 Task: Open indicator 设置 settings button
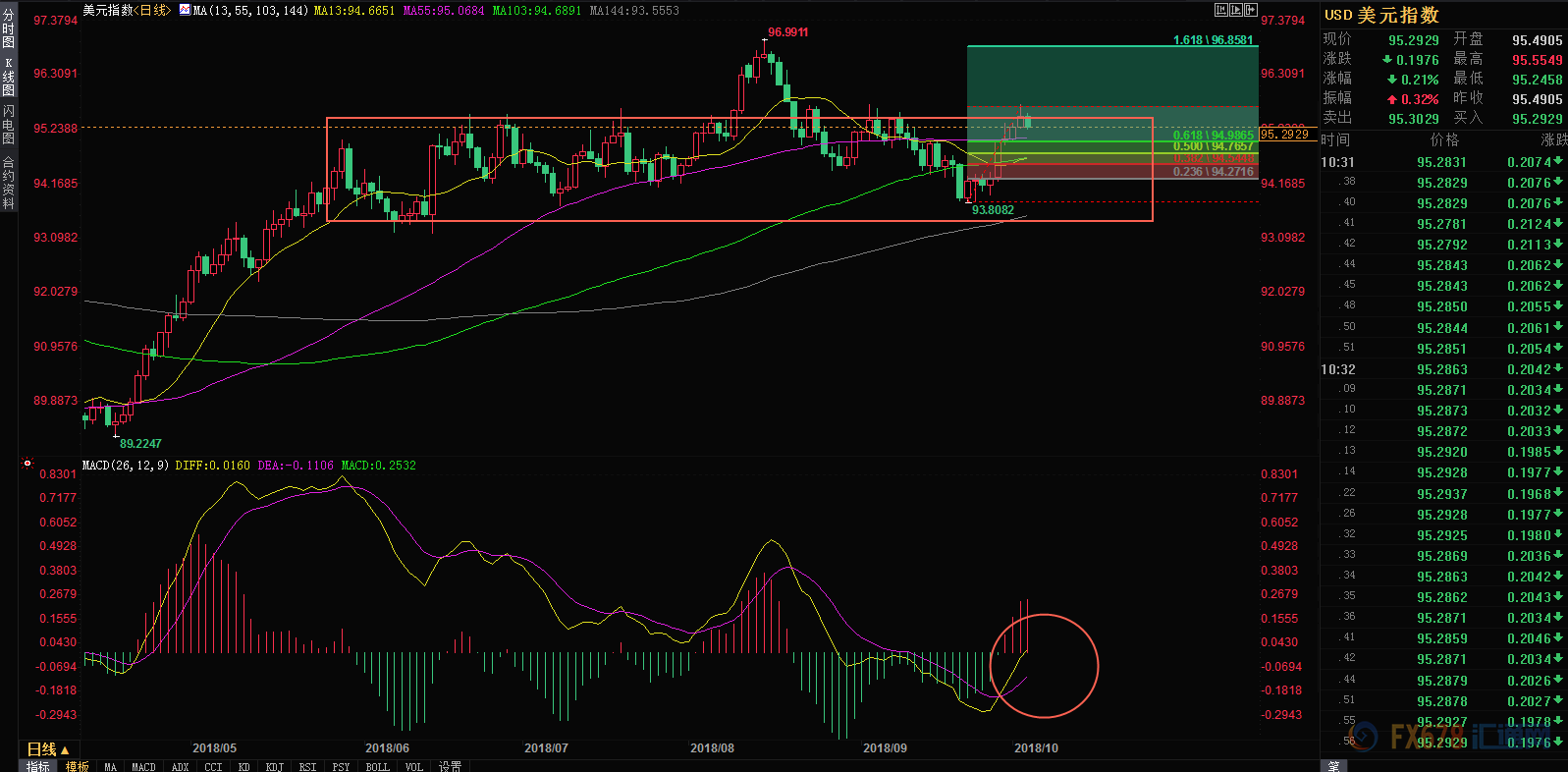pyautogui.click(x=450, y=766)
